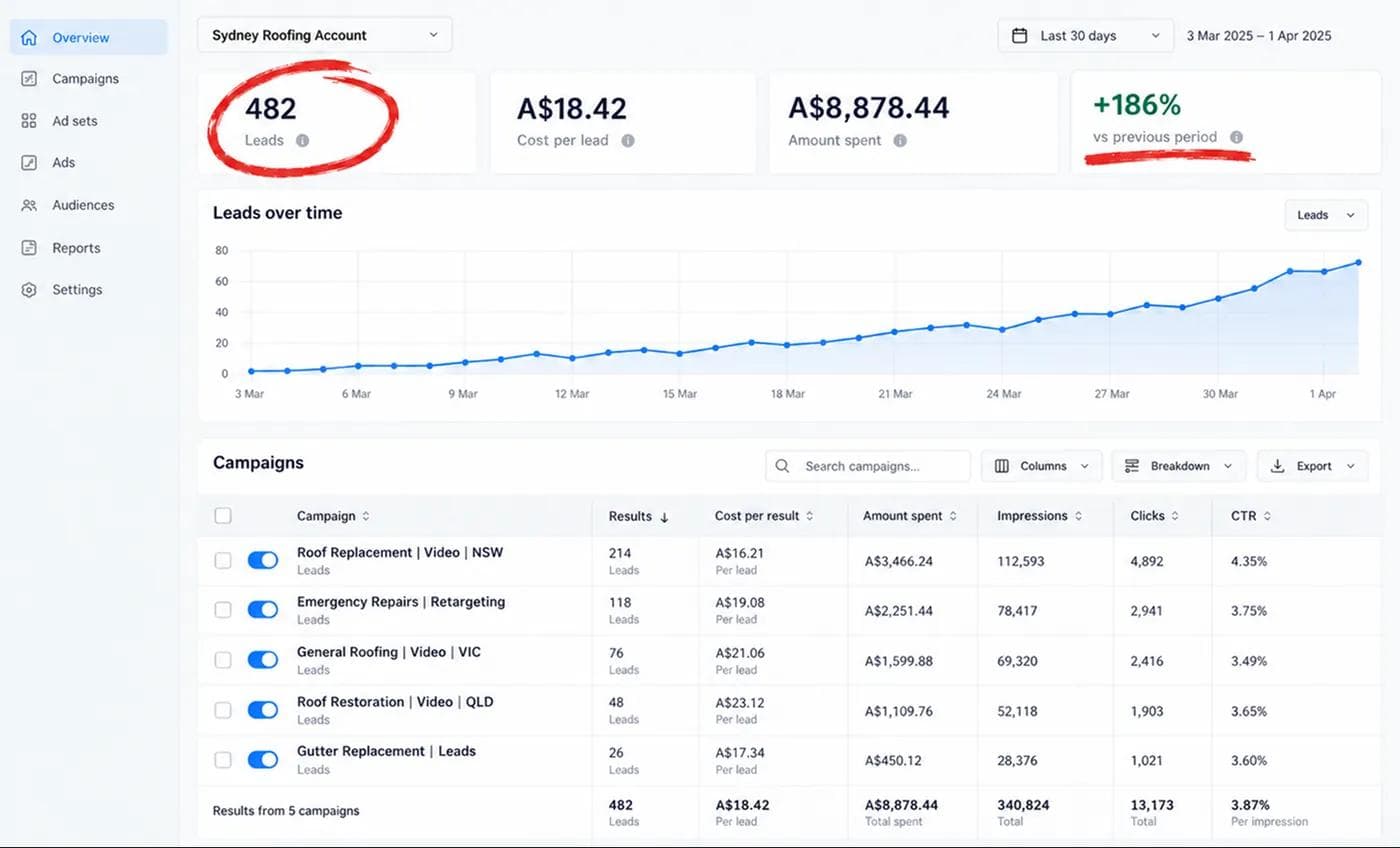The width and height of the screenshot is (1400, 848).
Task: Expand the Breakdown dropdown arrow
Action: coord(1228,466)
